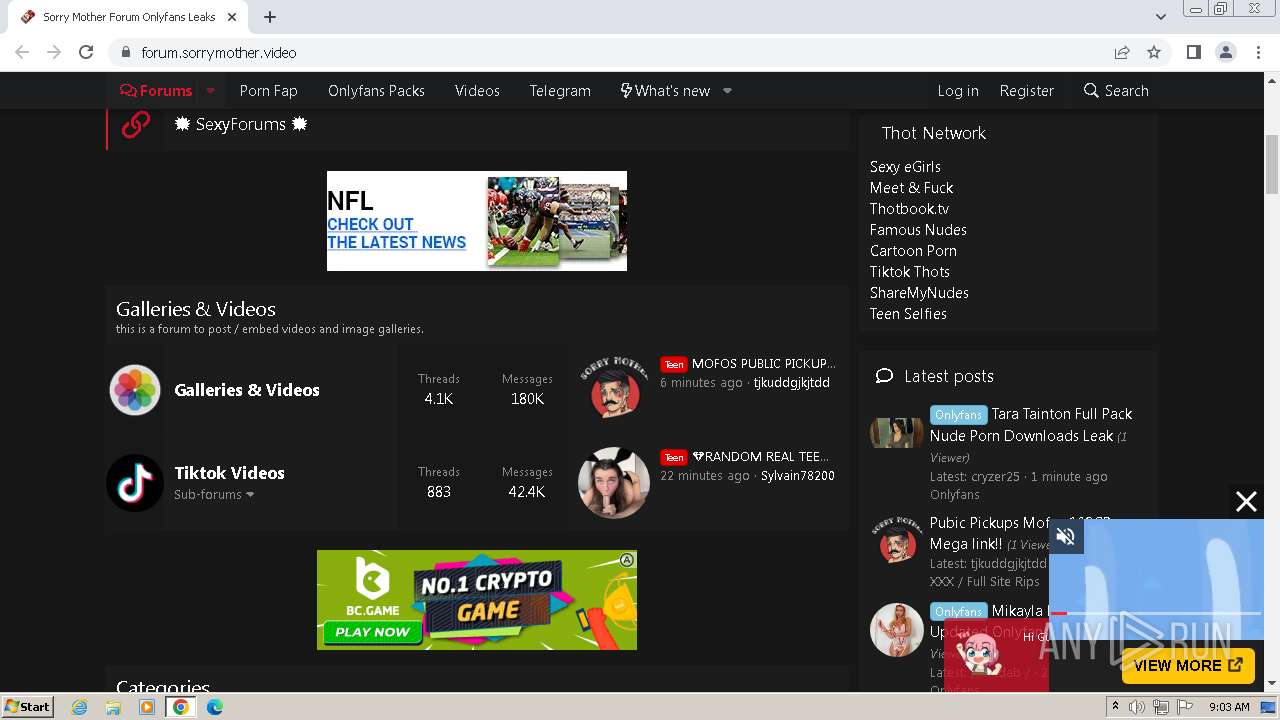Screen dimensions: 1280x720
Task: Click the NFL latest news ad banner
Action: (477, 221)
